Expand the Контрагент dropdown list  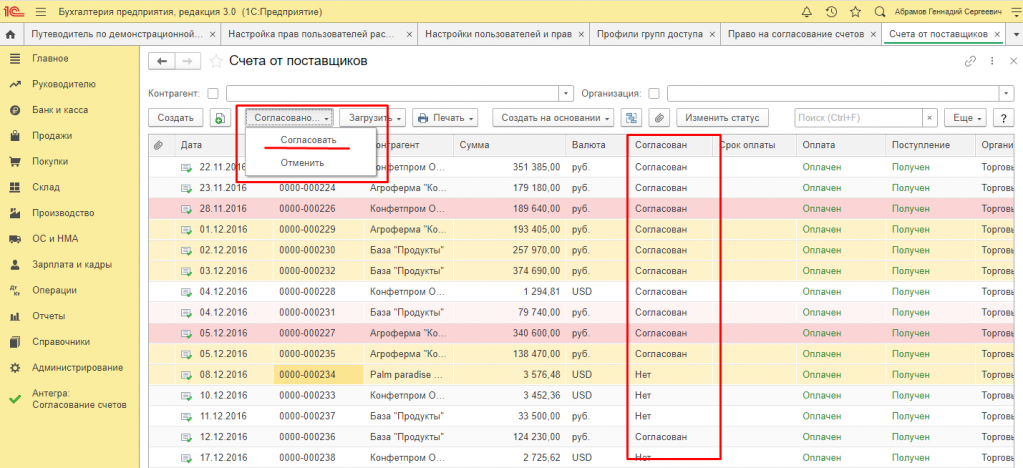coord(566,93)
